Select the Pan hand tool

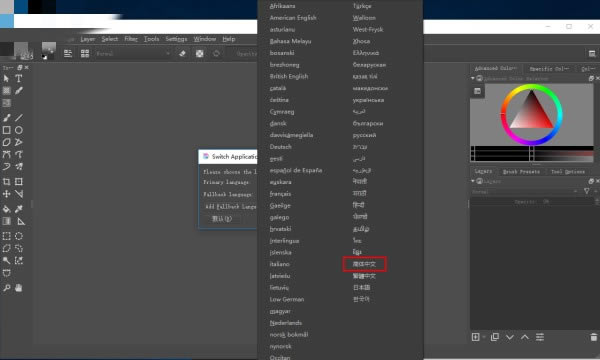pyautogui.click(x=18, y=288)
